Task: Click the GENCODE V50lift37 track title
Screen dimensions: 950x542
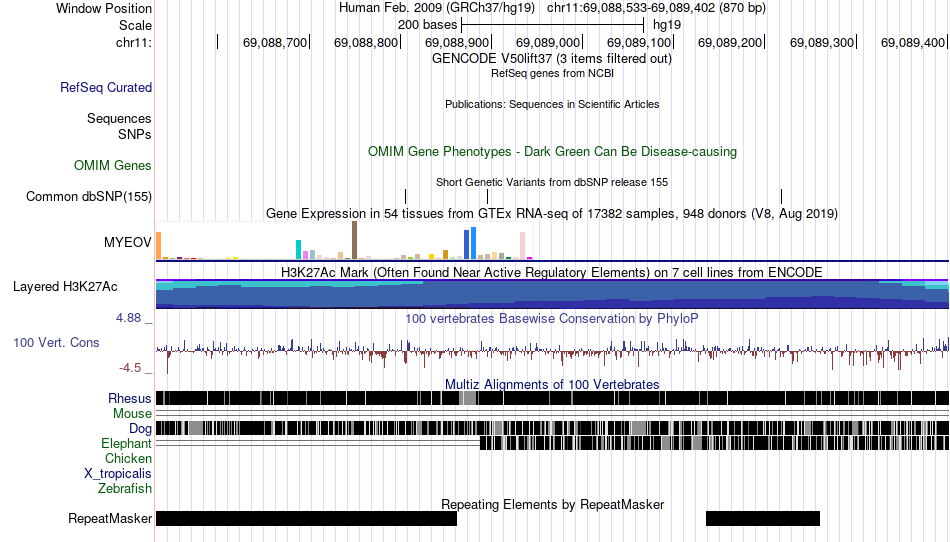Action: (x=551, y=59)
